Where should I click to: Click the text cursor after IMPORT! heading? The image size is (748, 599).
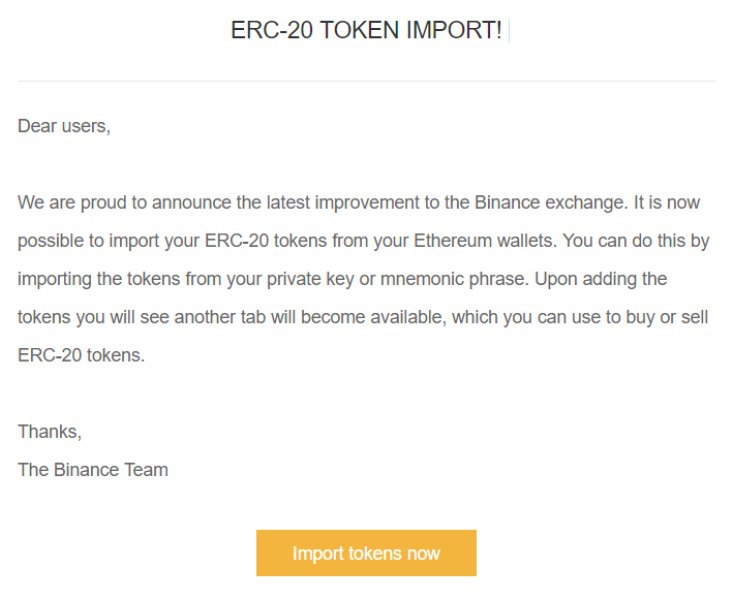[x=509, y=30]
